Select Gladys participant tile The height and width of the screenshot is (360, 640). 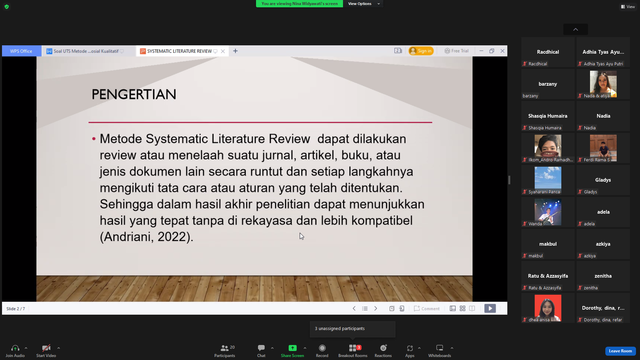(x=603, y=180)
